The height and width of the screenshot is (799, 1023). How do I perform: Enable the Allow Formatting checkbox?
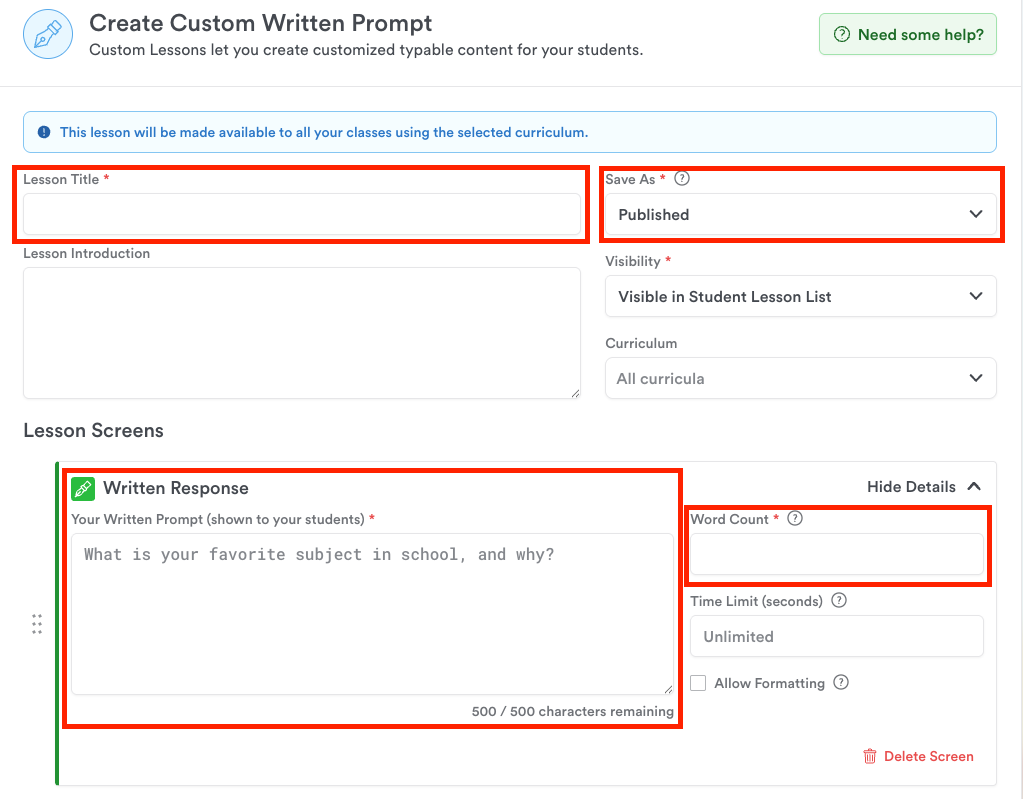[698, 683]
